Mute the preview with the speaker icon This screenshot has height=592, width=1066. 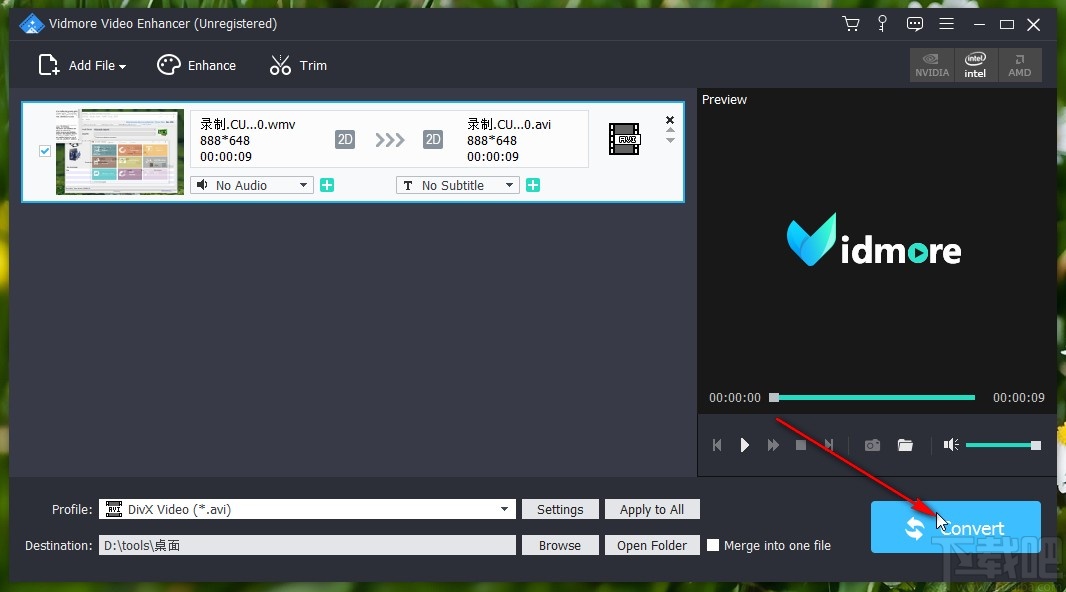[x=951, y=445]
